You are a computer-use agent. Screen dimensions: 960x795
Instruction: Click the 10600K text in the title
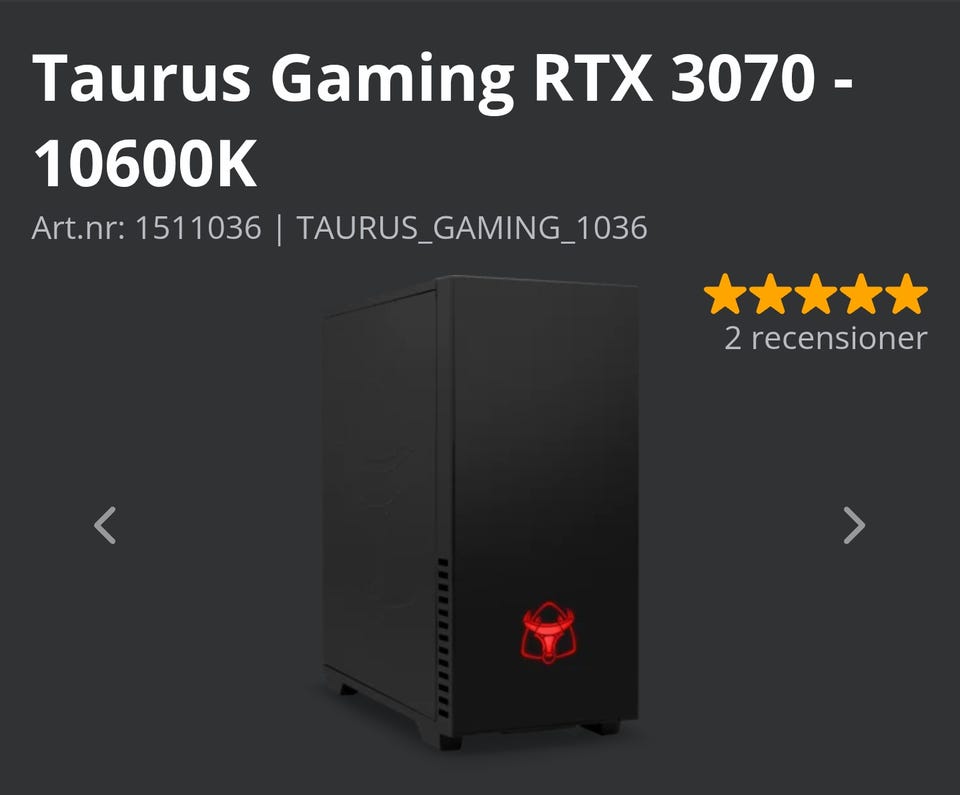pyautogui.click(x=145, y=164)
